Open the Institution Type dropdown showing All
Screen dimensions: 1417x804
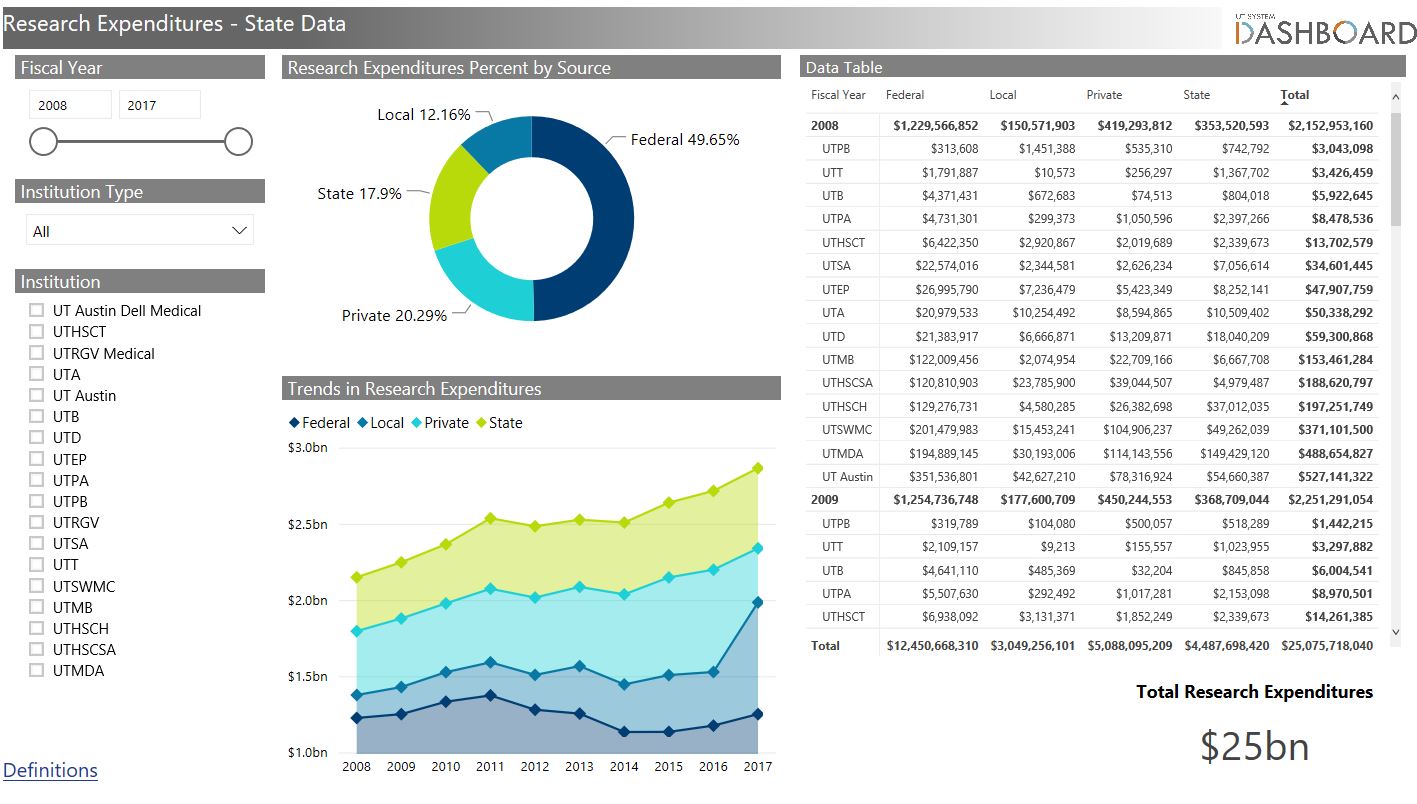(140, 231)
